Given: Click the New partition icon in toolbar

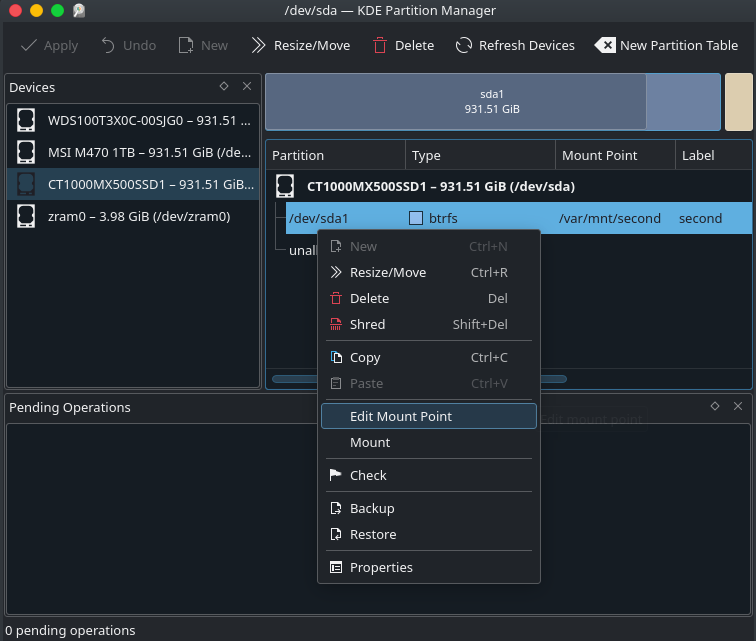Looking at the screenshot, I should tap(186, 45).
